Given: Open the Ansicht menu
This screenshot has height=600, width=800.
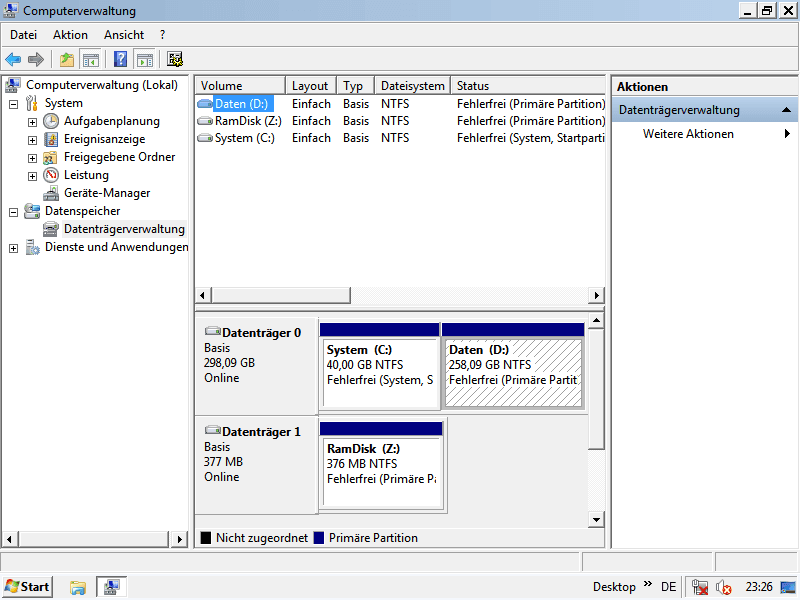Looking at the screenshot, I should point(124,35).
